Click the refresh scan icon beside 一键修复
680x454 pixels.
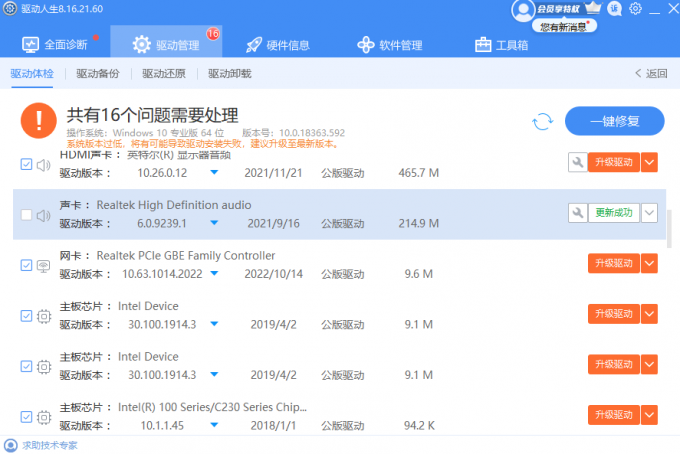543,122
